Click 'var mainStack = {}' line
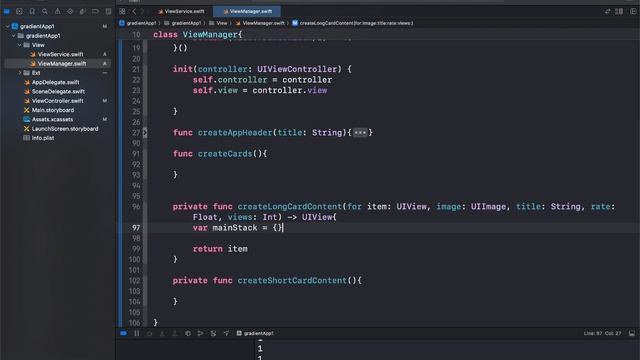The image size is (640, 360). pos(237,228)
